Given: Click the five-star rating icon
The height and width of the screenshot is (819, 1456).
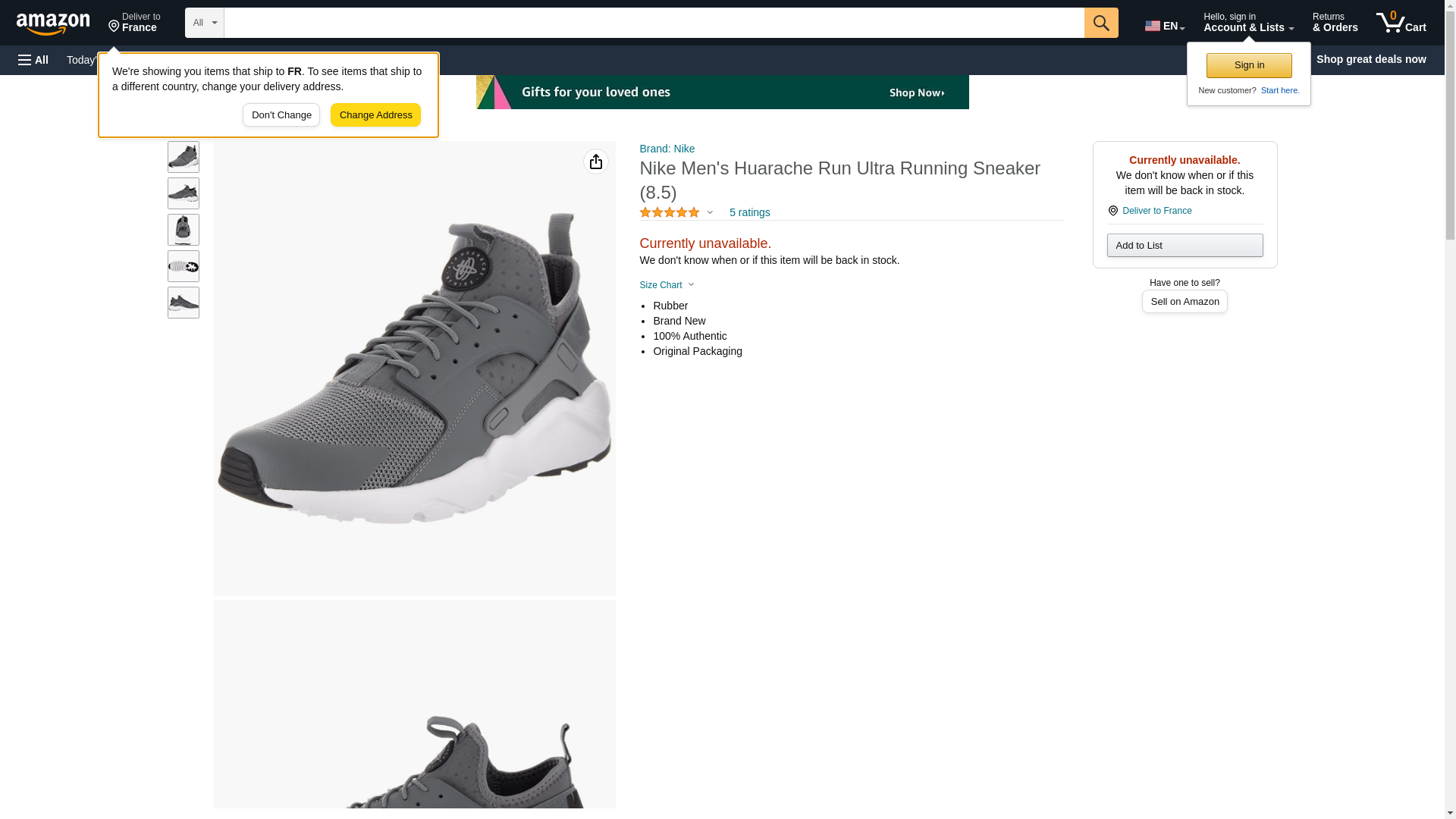Looking at the screenshot, I should [x=669, y=213].
